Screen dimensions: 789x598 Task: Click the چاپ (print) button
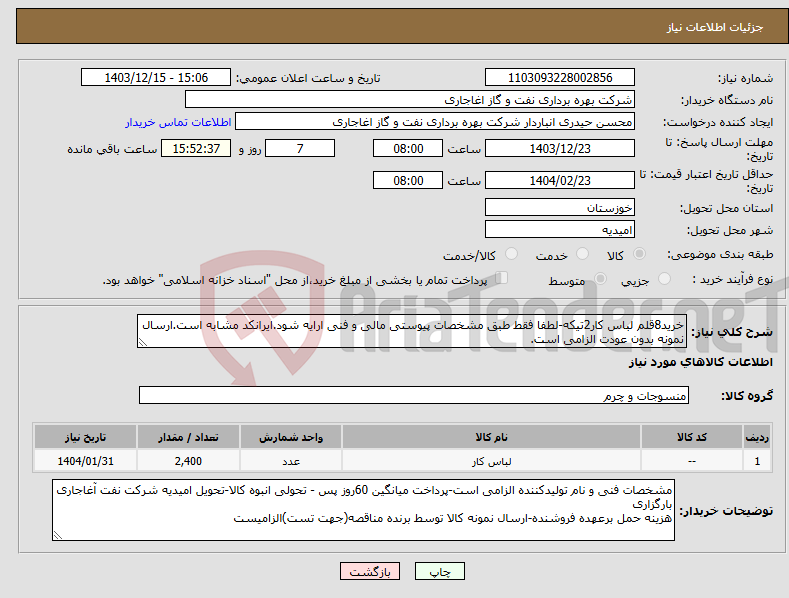pyautogui.click(x=439, y=571)
